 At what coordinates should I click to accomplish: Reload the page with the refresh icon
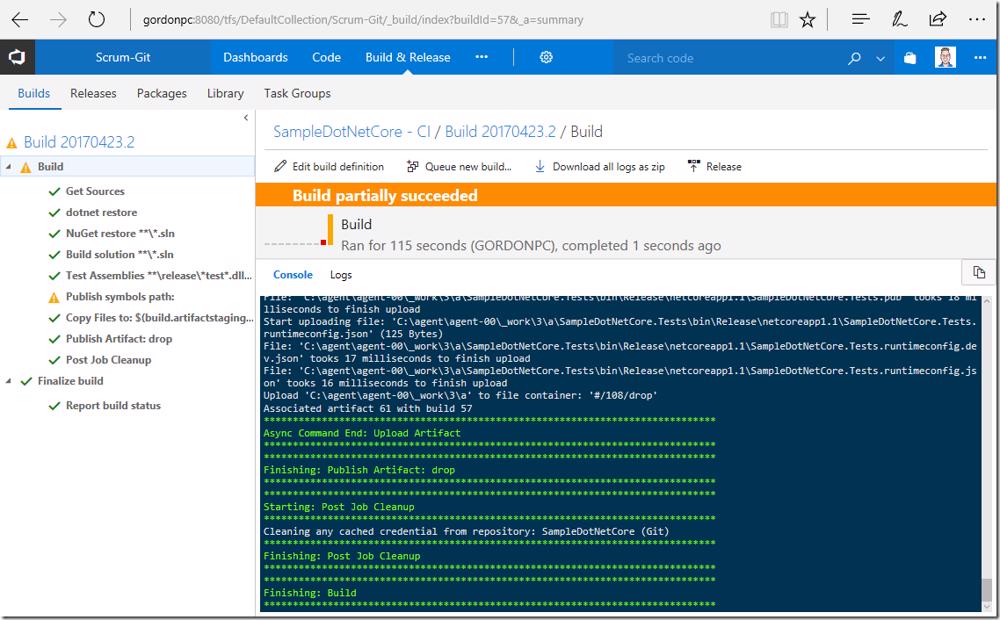pyautogui.click(x=96, y=20)
